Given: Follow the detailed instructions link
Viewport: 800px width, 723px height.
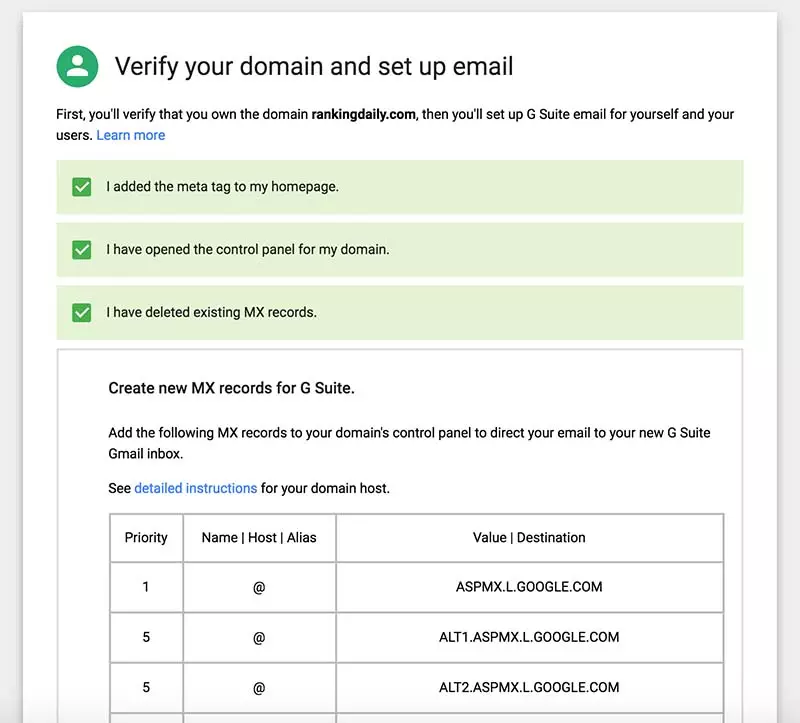Looking at the screenshot, I should tap(195, 488).
